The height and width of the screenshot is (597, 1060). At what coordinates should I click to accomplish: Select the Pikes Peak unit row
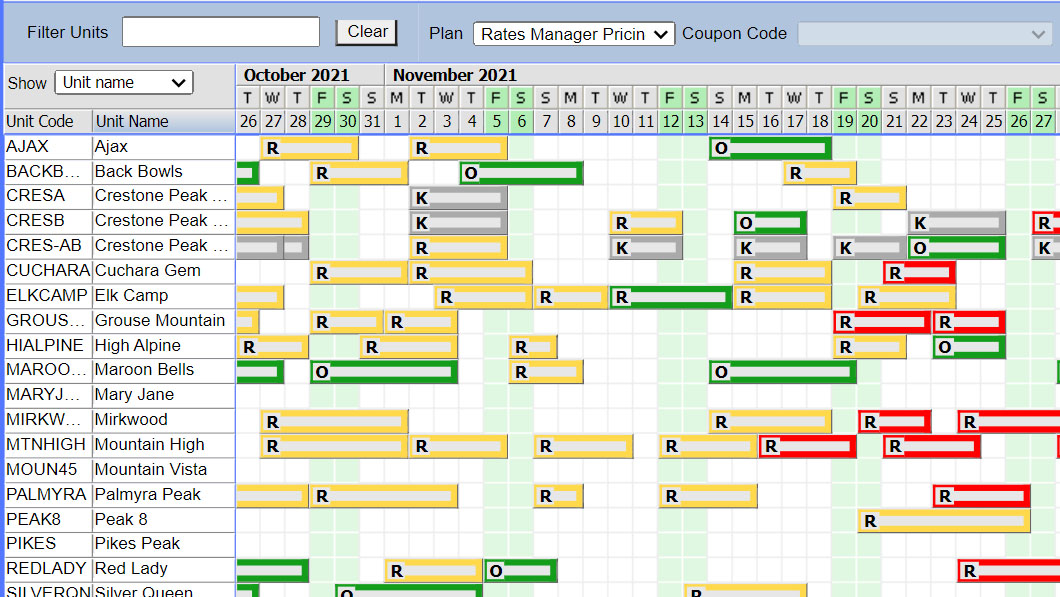coord(137,543)
